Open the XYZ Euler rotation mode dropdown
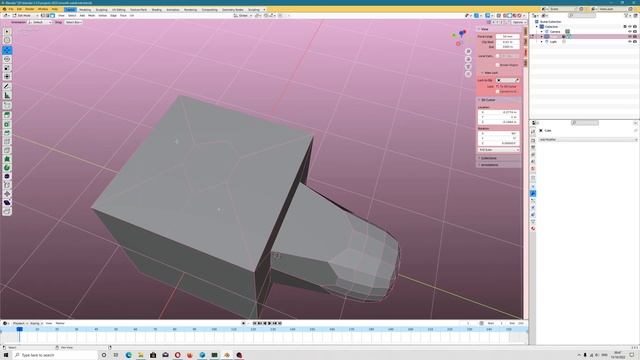Image resolution: width=640 pixels, height=360 pixels. [x=499, y=150]
